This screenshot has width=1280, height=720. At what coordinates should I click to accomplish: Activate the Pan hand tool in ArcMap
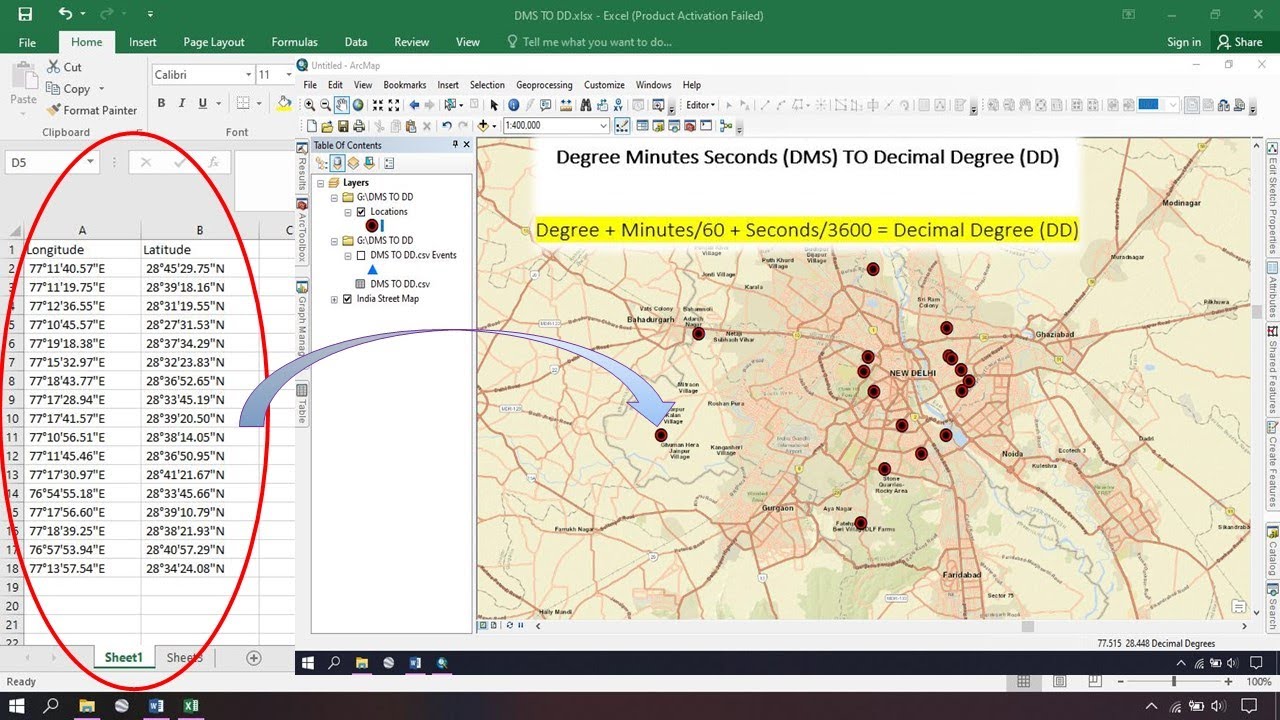pyautogui.click(x=341, y=105)
